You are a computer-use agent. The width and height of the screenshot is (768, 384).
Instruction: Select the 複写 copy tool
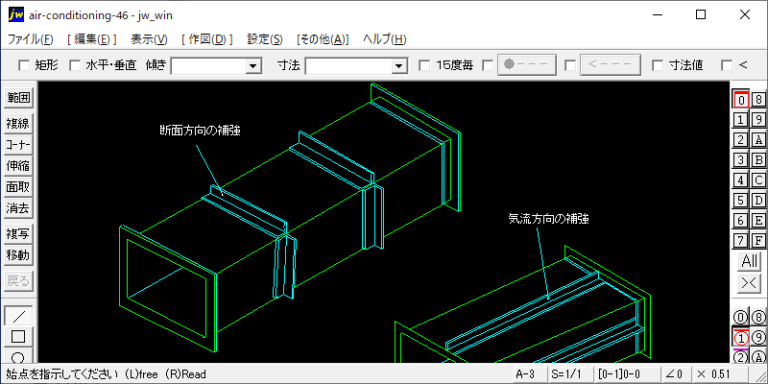point(18,234)
